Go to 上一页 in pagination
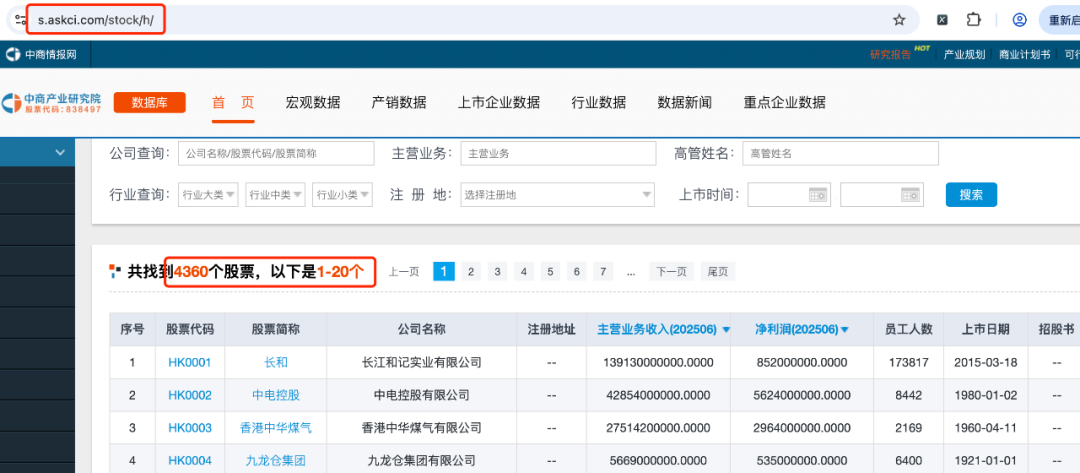 (404, 272)
